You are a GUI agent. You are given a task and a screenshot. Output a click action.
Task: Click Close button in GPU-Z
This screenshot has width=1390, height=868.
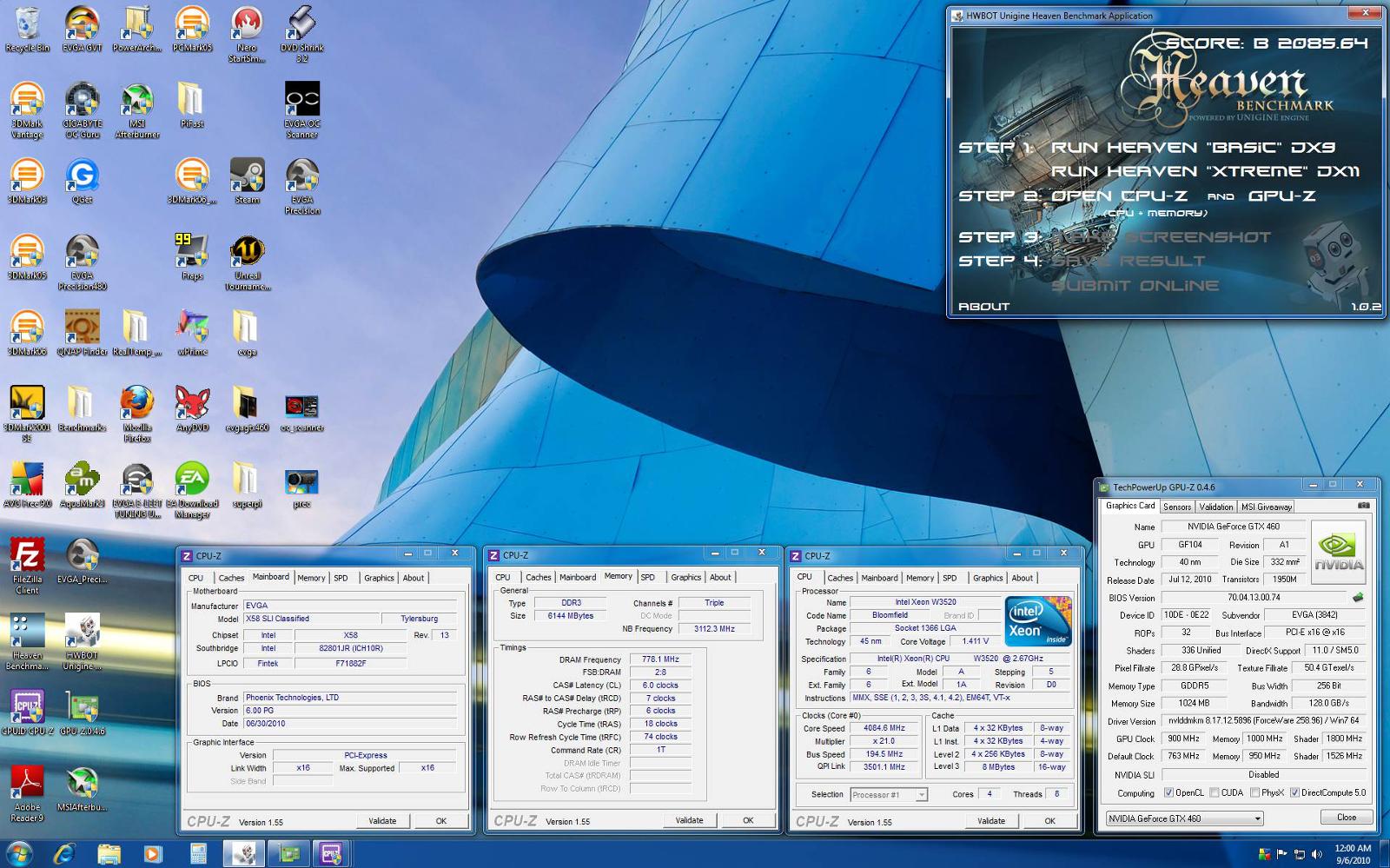coord(1347,818)
